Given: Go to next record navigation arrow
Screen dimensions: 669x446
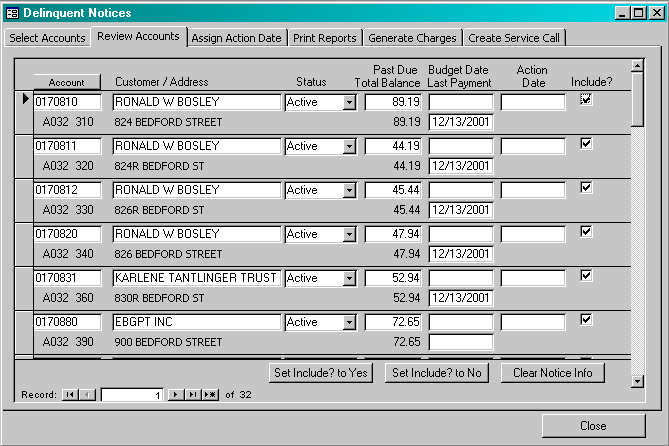Looking at the screenshot, I should 176,395.
